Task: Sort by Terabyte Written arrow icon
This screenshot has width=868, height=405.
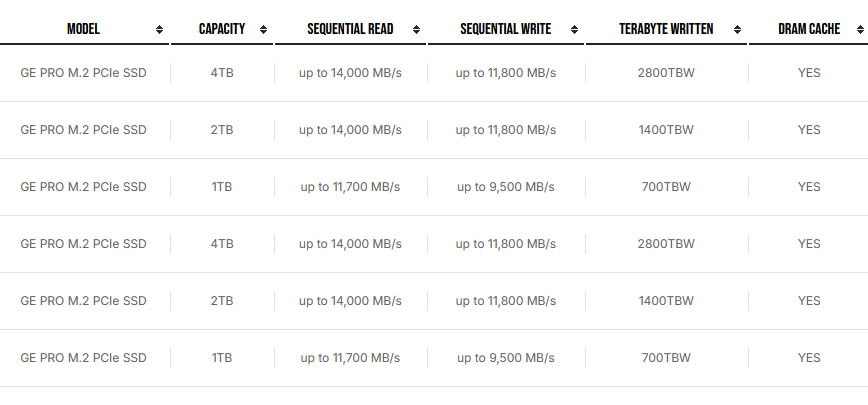Action: tap(737, 30)
